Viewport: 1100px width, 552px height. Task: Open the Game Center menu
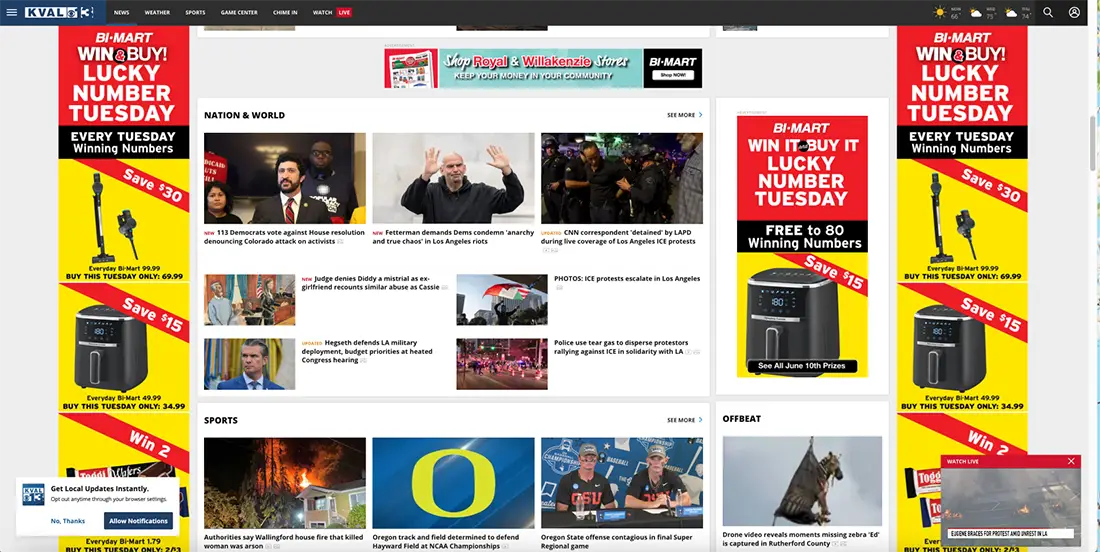[239, 13]
